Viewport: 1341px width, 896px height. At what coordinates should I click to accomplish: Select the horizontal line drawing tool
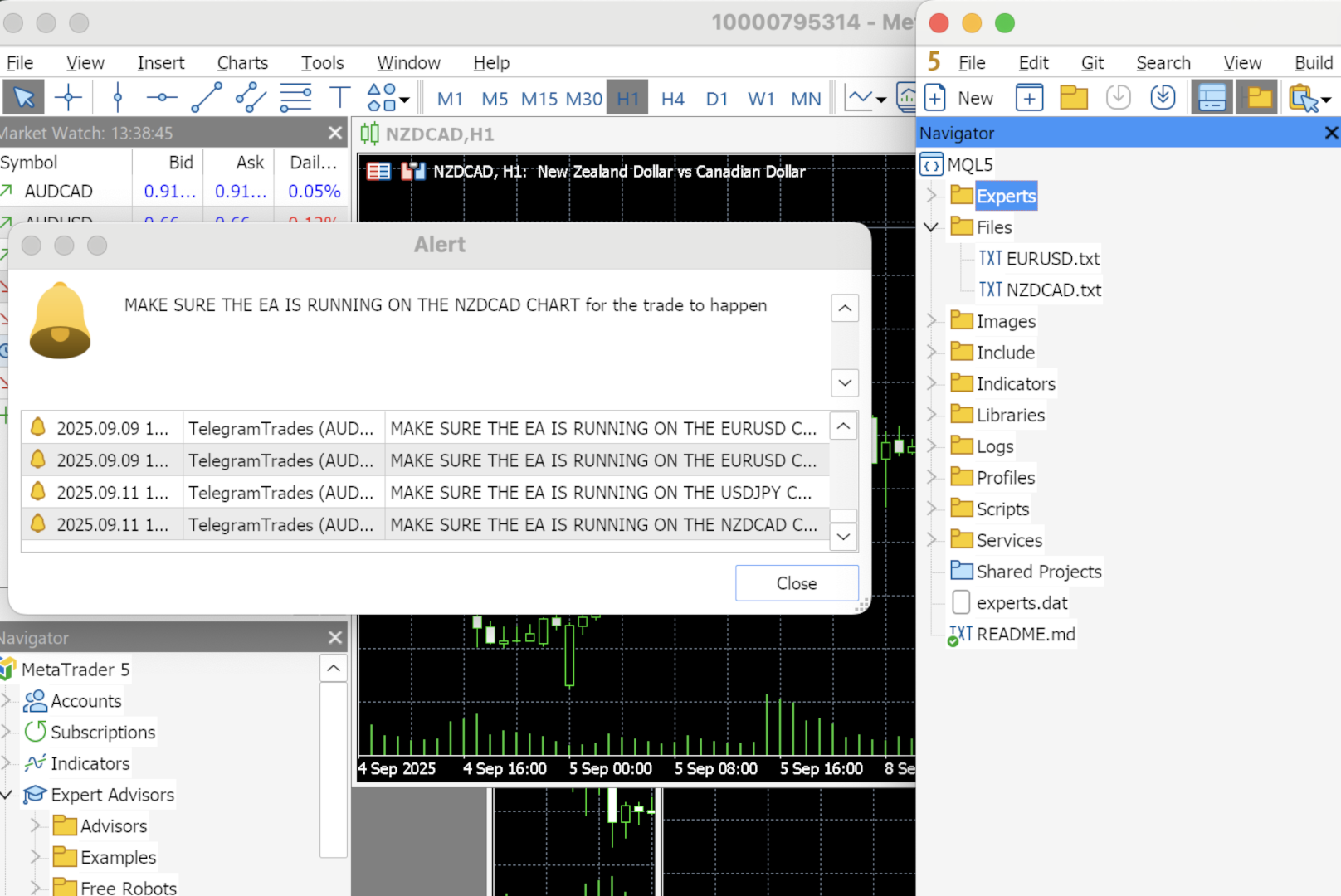pyautogui.click(x=161, y=98)
